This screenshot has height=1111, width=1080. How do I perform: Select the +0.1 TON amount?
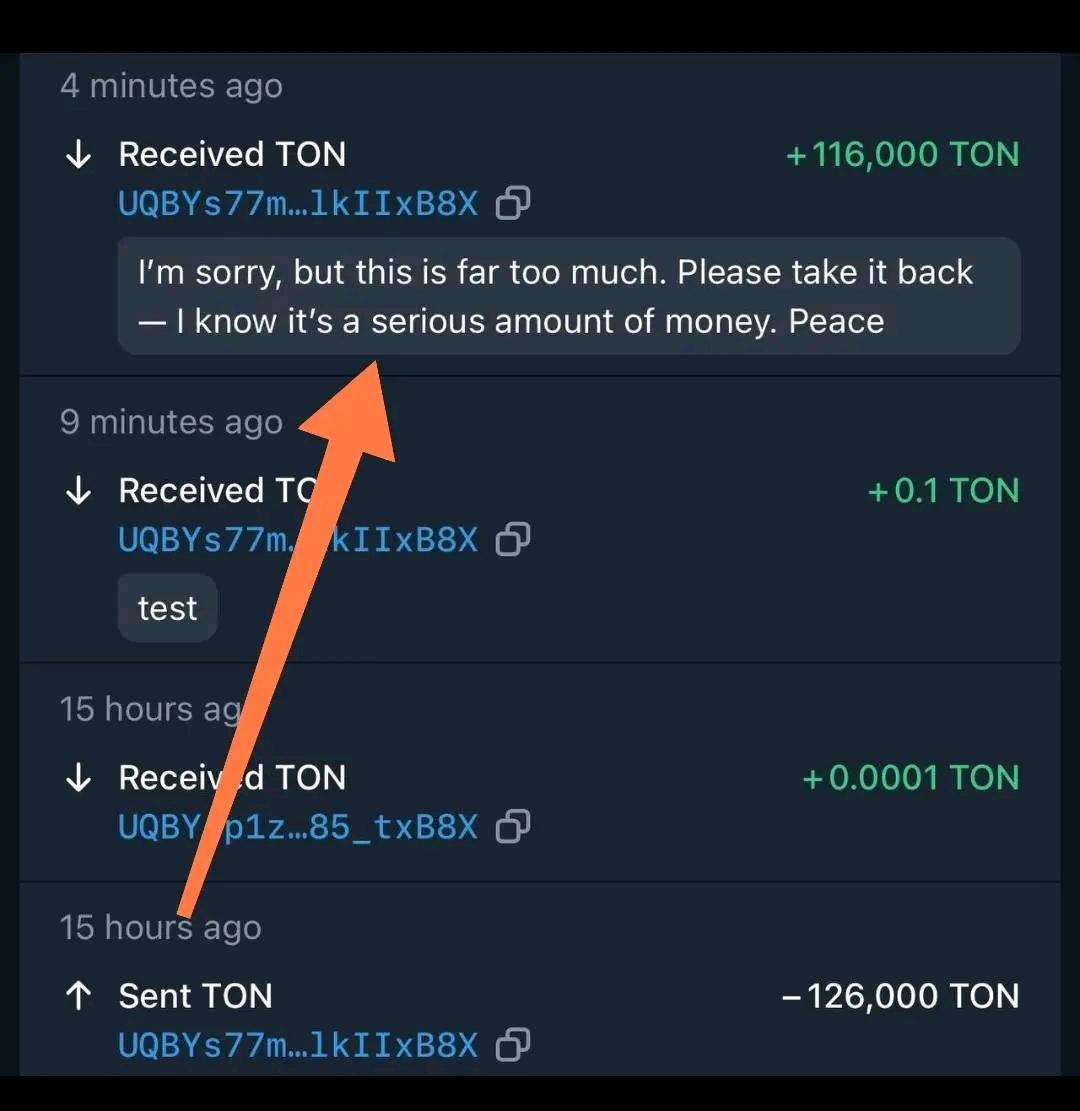(x=943, y=491)
